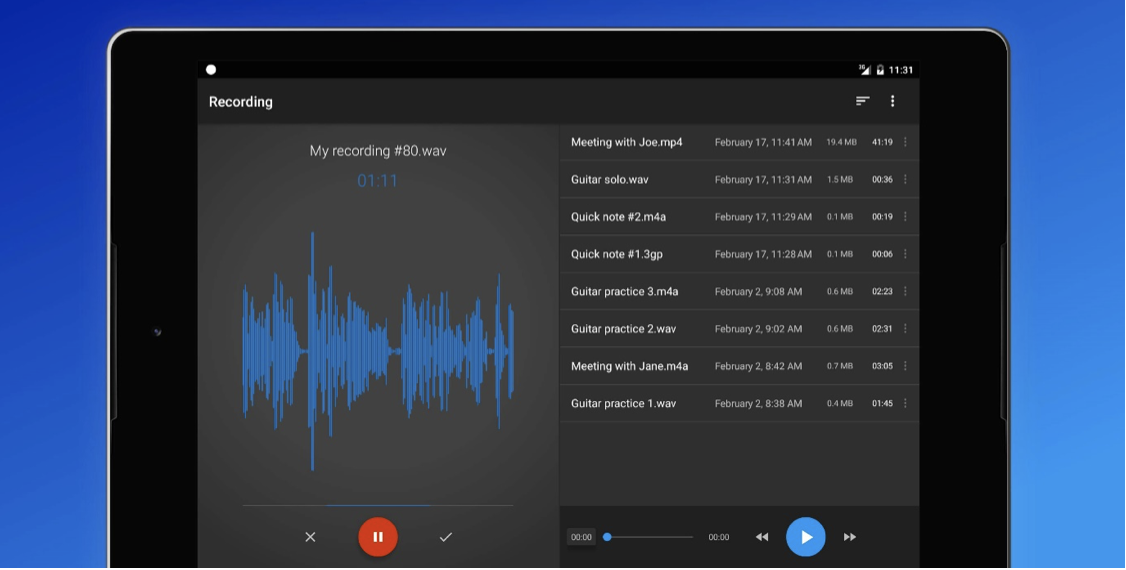Click the February 17, 11:41 AM date

[x=763, y=142]
